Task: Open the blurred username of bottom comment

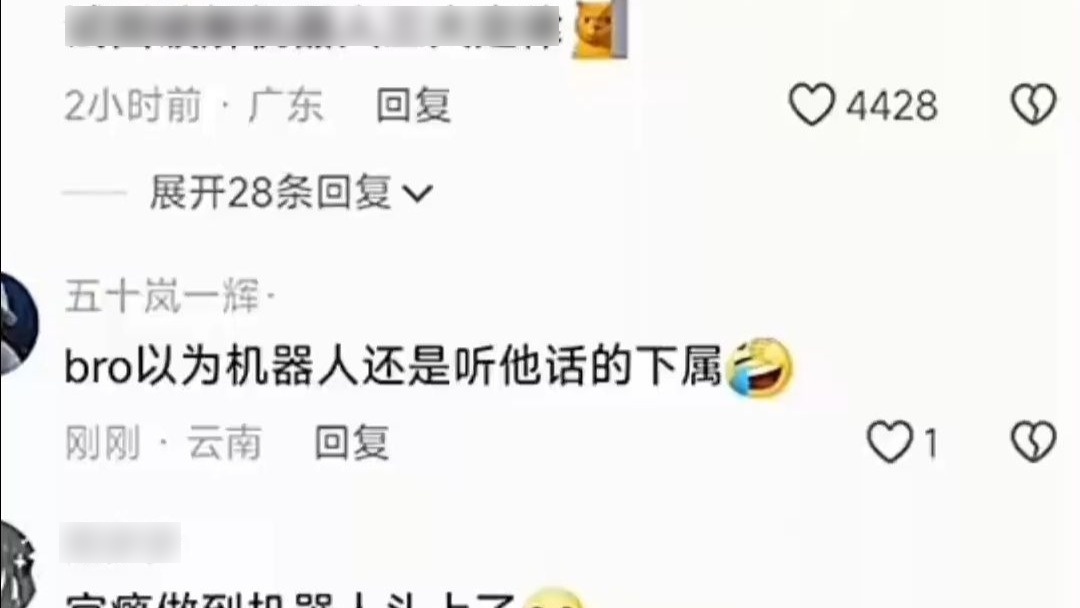Action: click(121, 543)
